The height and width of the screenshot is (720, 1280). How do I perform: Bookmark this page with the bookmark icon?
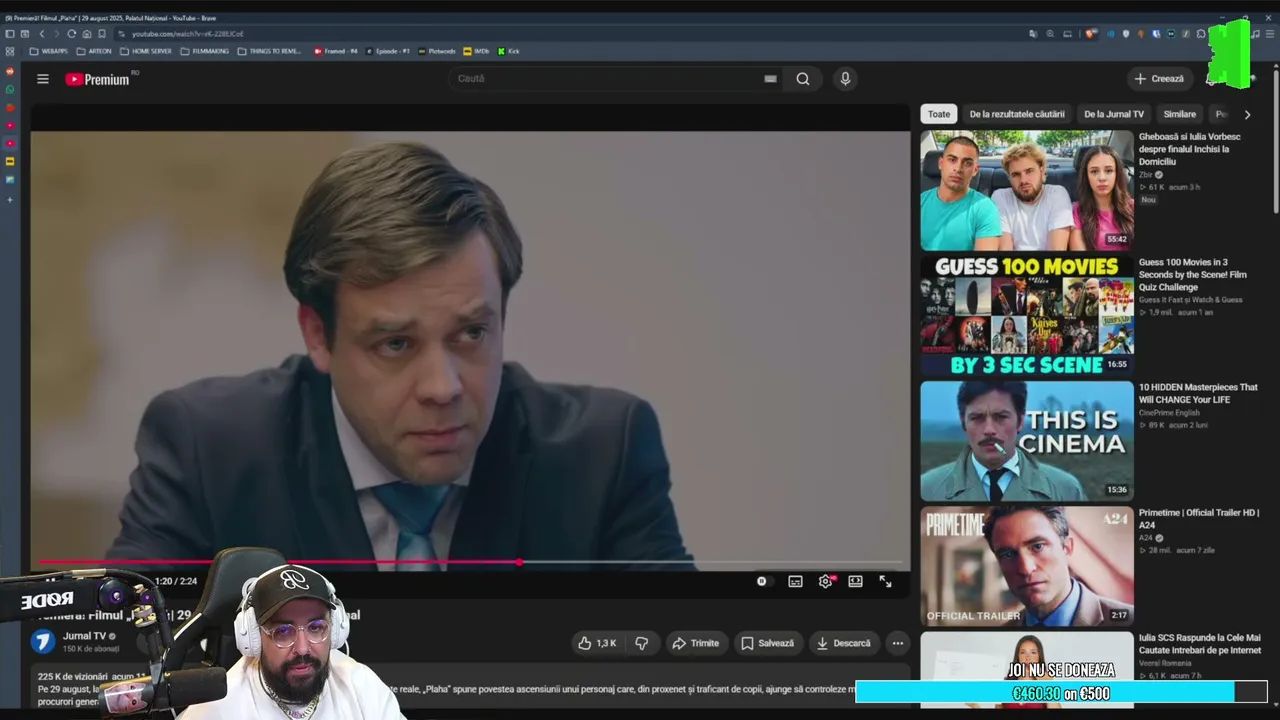(101, 34)
